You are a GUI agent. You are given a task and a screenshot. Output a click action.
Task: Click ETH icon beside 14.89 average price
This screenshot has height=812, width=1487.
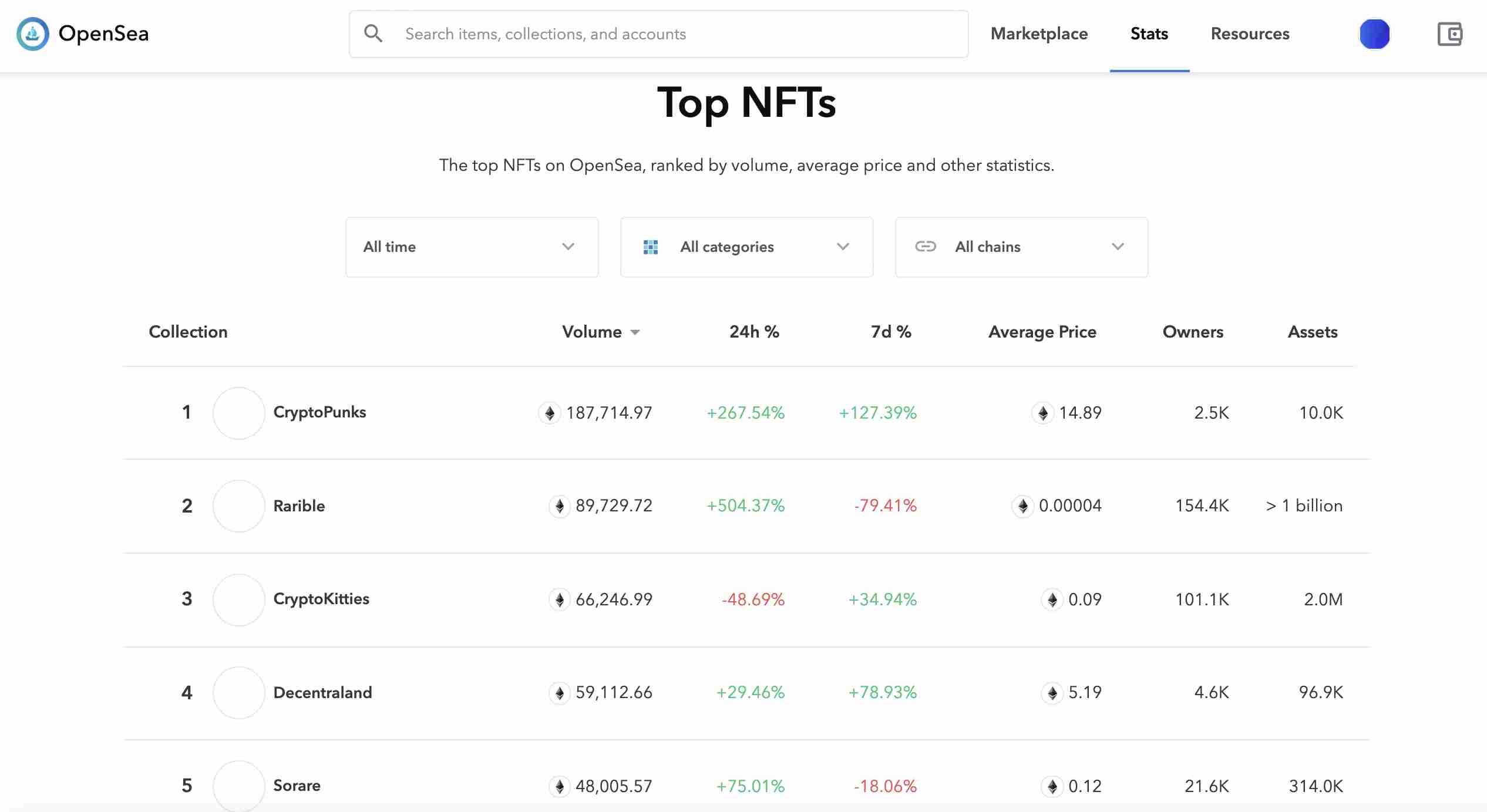click(x=1043, y=413)
